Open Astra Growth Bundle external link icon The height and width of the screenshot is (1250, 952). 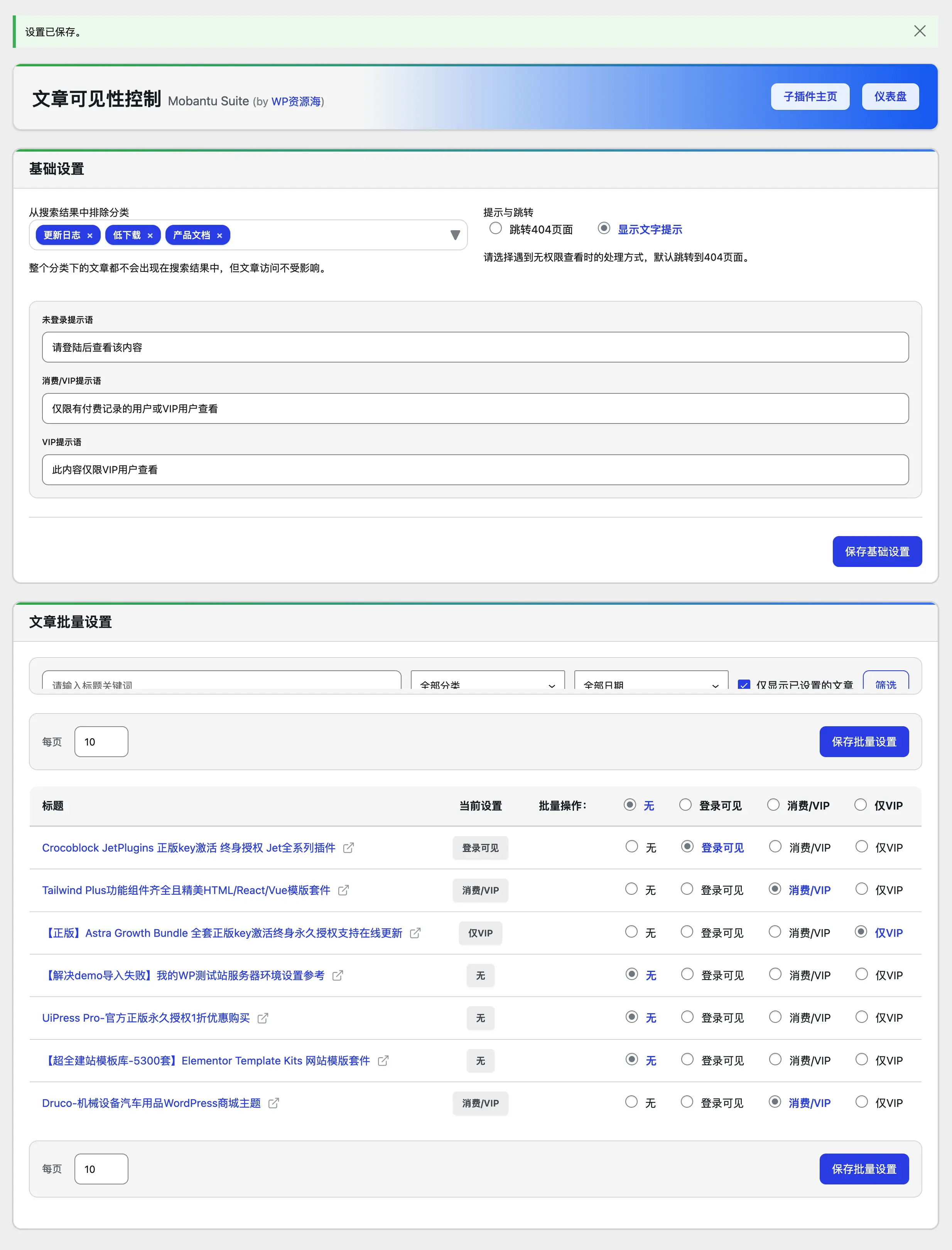coord(415,933)
